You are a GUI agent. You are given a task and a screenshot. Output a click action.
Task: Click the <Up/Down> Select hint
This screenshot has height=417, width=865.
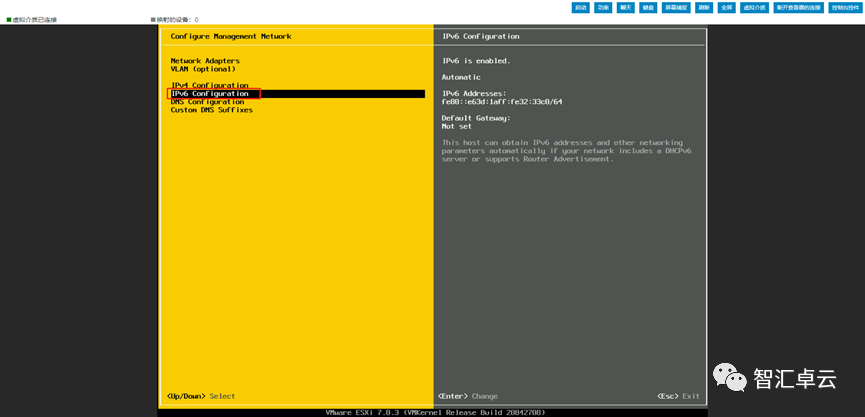coord(201,396)
